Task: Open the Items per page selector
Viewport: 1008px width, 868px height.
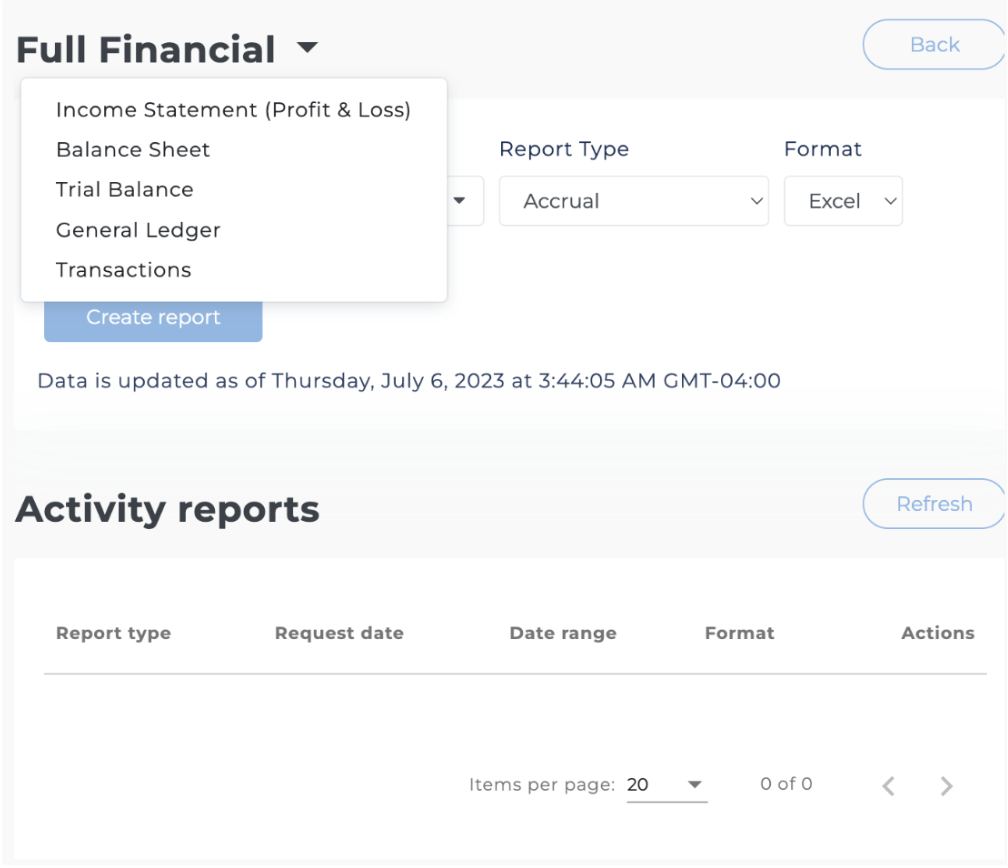Action: pyautogui.click(x=666, y=785)
